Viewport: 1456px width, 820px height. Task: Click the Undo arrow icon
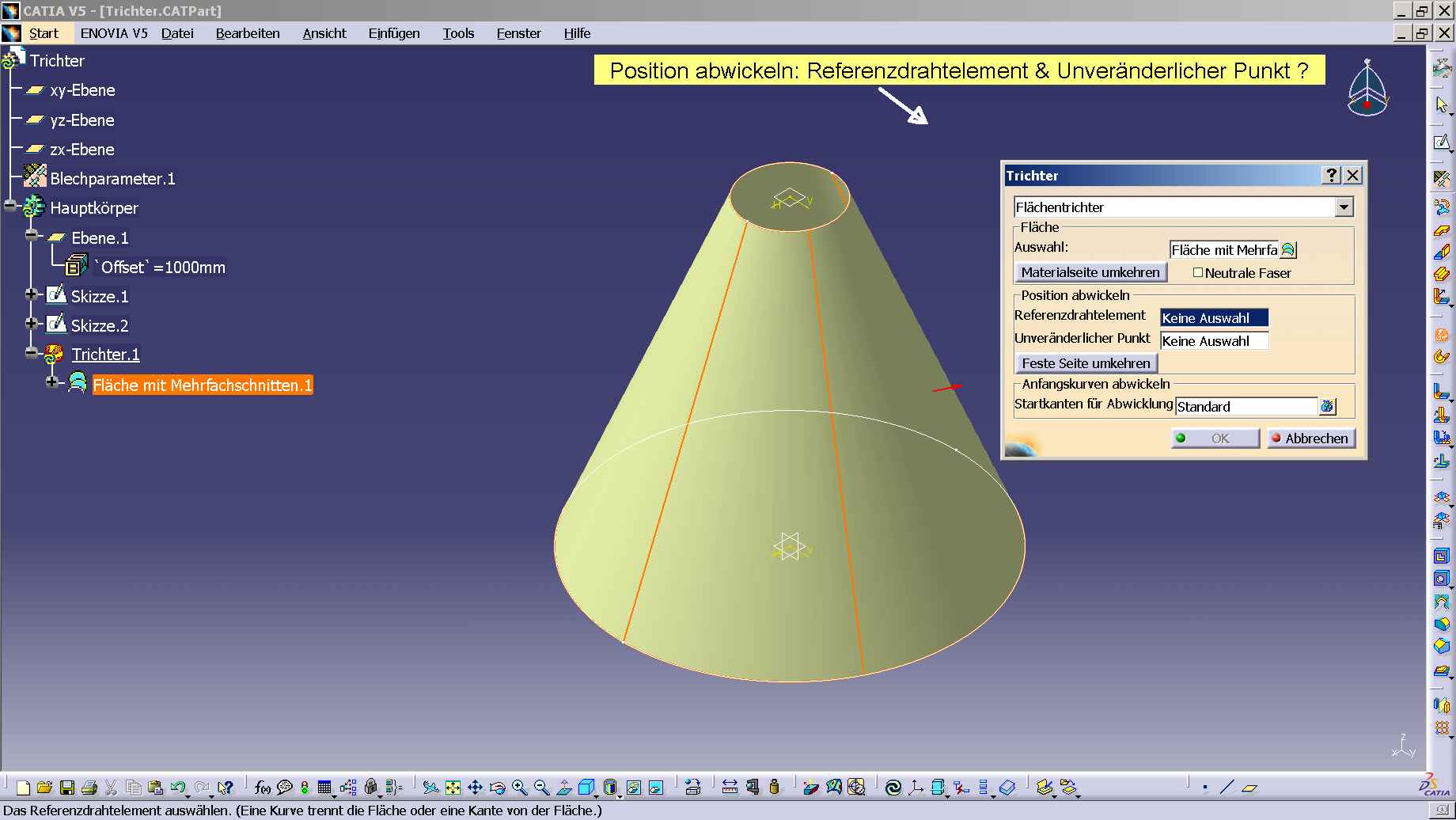[x=178, y=787]
